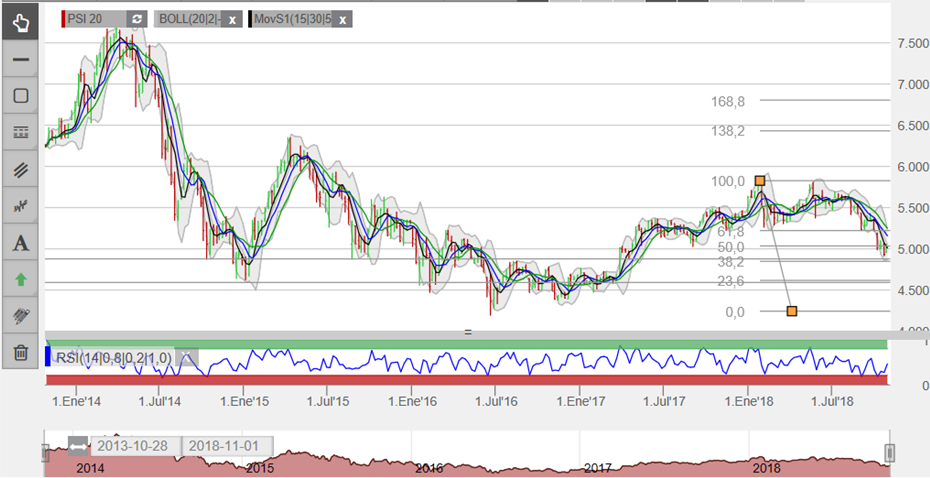Click the Fibonacci level label 168,8
Viewport: 930px width, 478px height.
tap(728, 101)
